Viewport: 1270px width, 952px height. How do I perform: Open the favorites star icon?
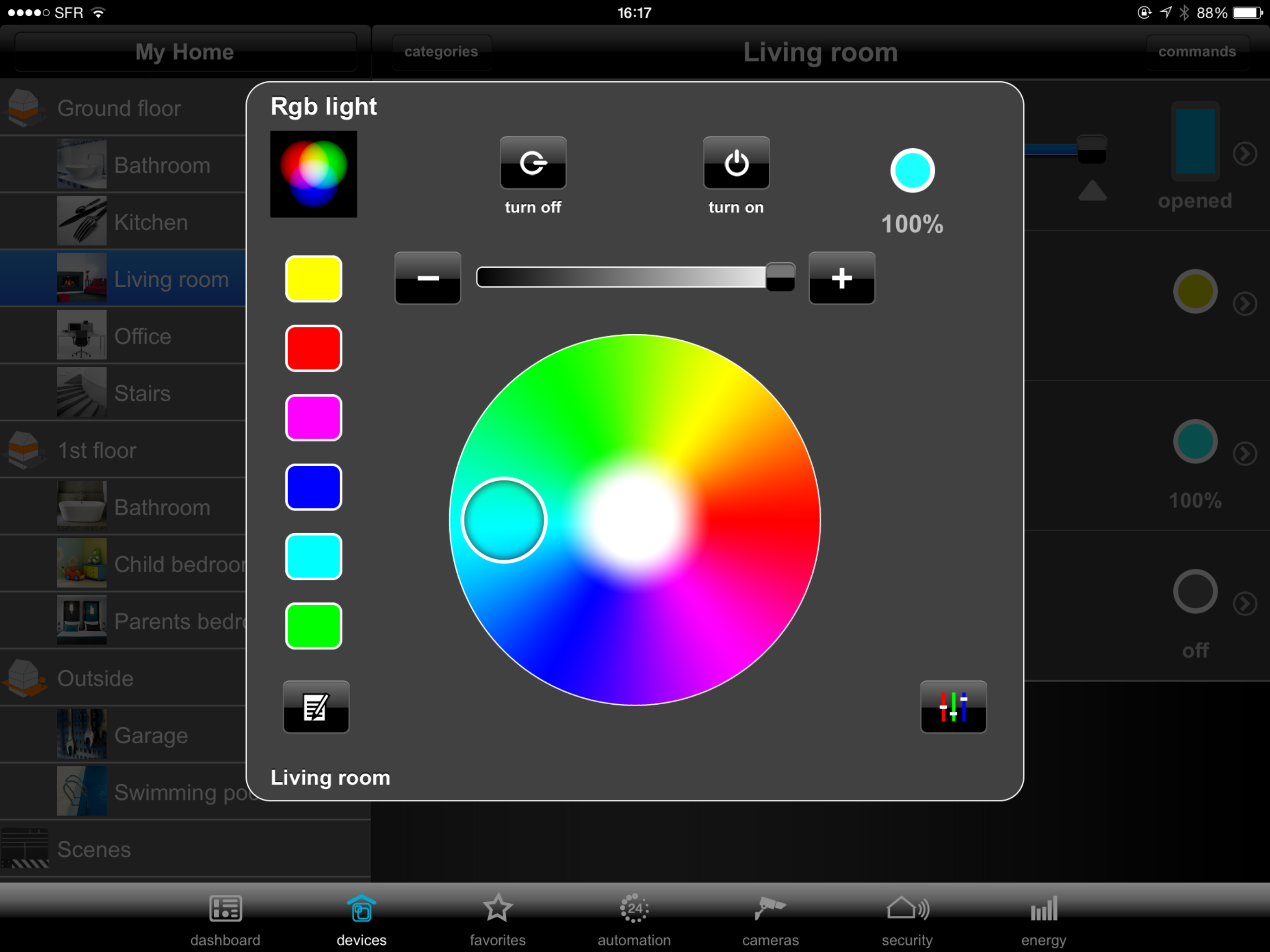tap(497, 908)
